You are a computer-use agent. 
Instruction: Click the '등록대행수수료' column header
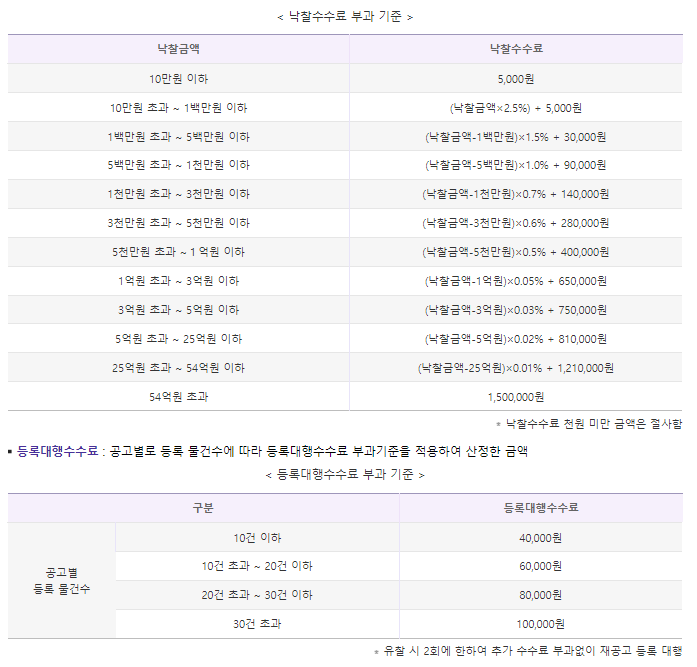pos(541,507)
